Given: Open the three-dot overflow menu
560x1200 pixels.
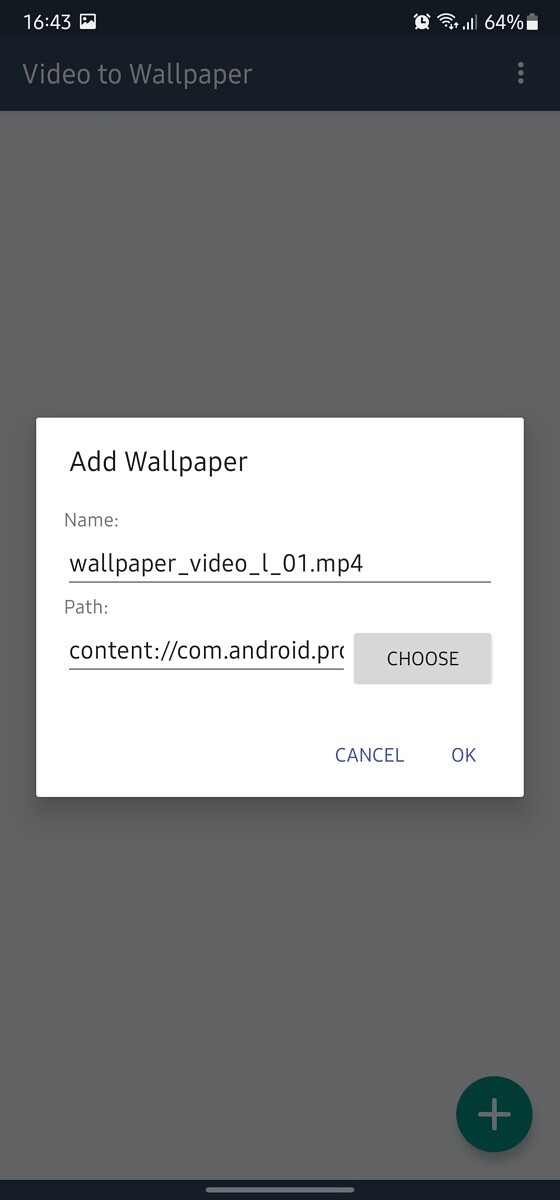Looking at the screenshot, I should (520, 73).
